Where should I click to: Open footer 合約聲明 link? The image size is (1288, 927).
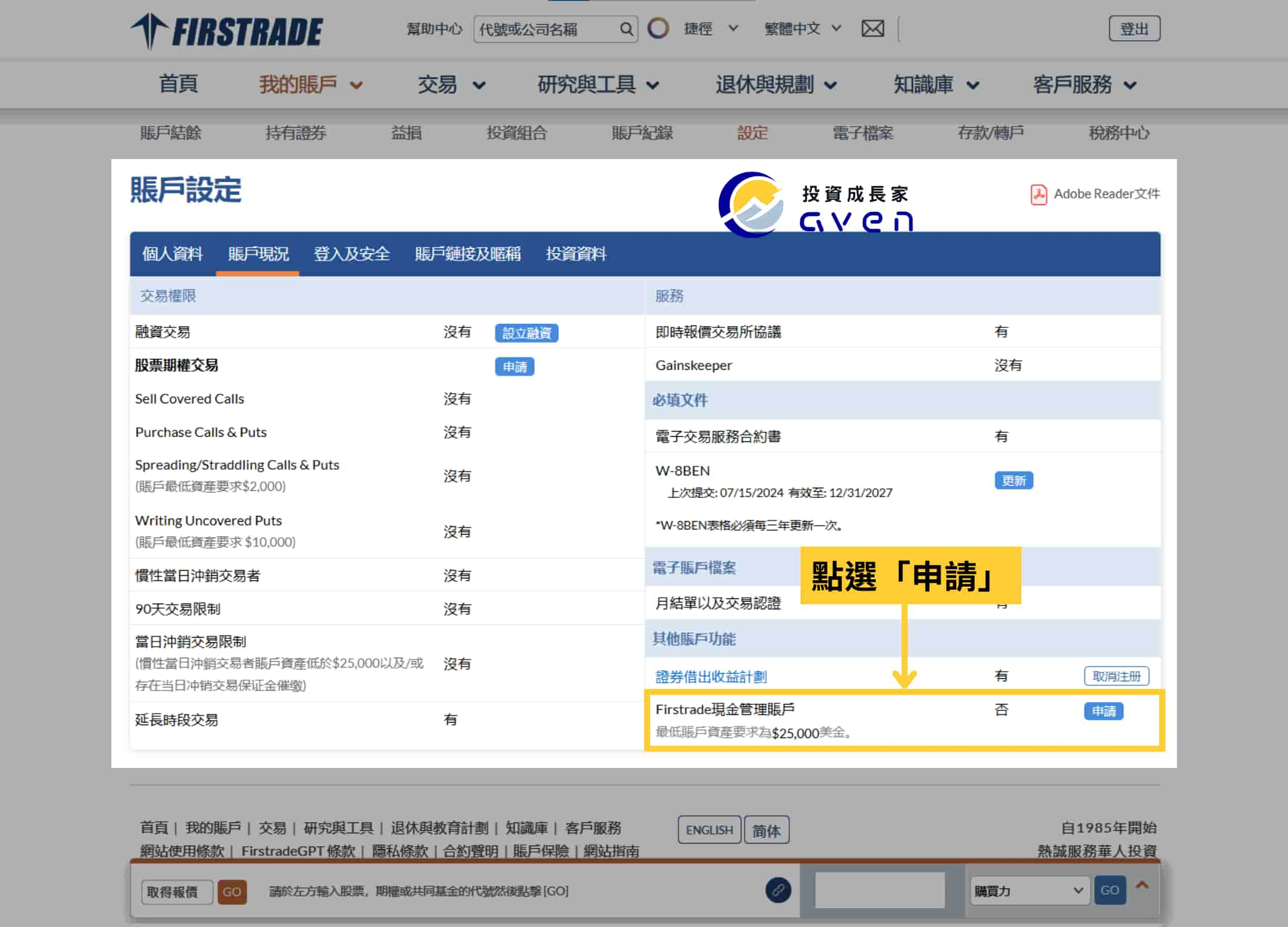click(470, 851)
